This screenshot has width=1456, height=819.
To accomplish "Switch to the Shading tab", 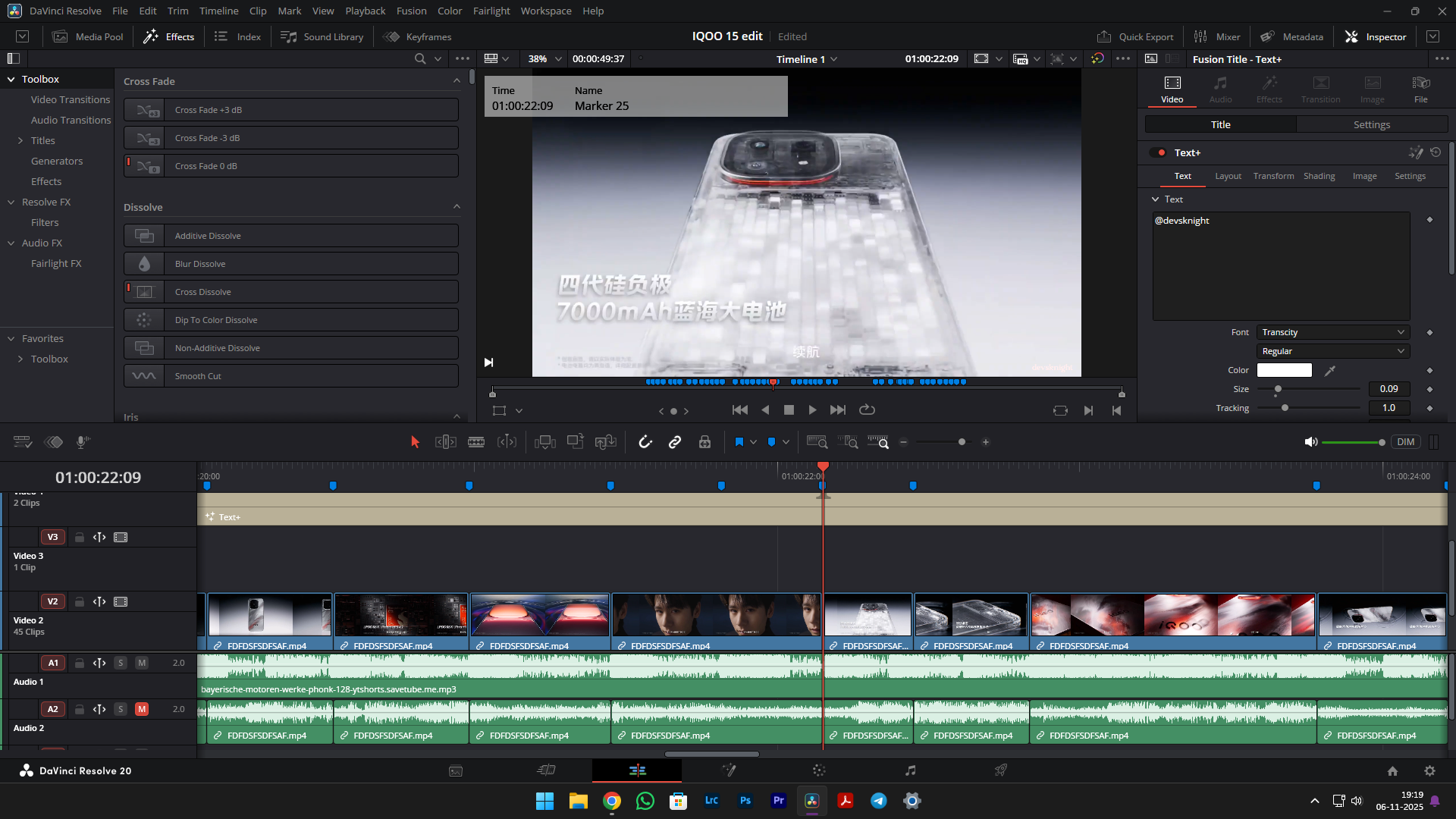I will [1319, 176].
